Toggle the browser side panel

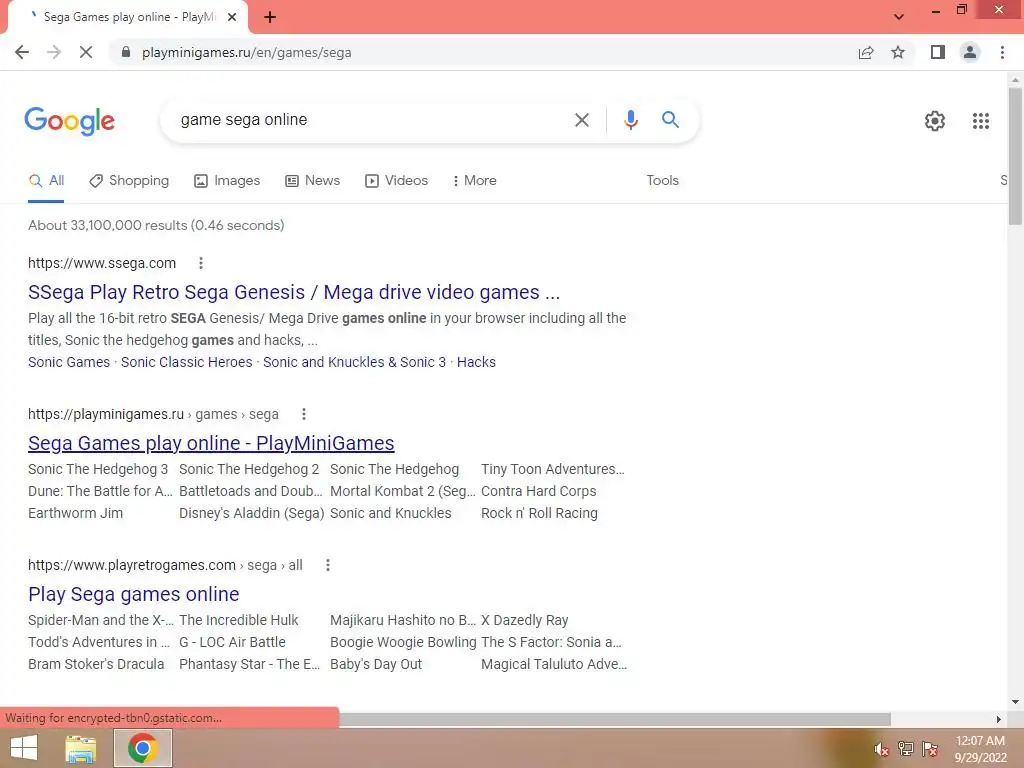(x=938, y=52)
